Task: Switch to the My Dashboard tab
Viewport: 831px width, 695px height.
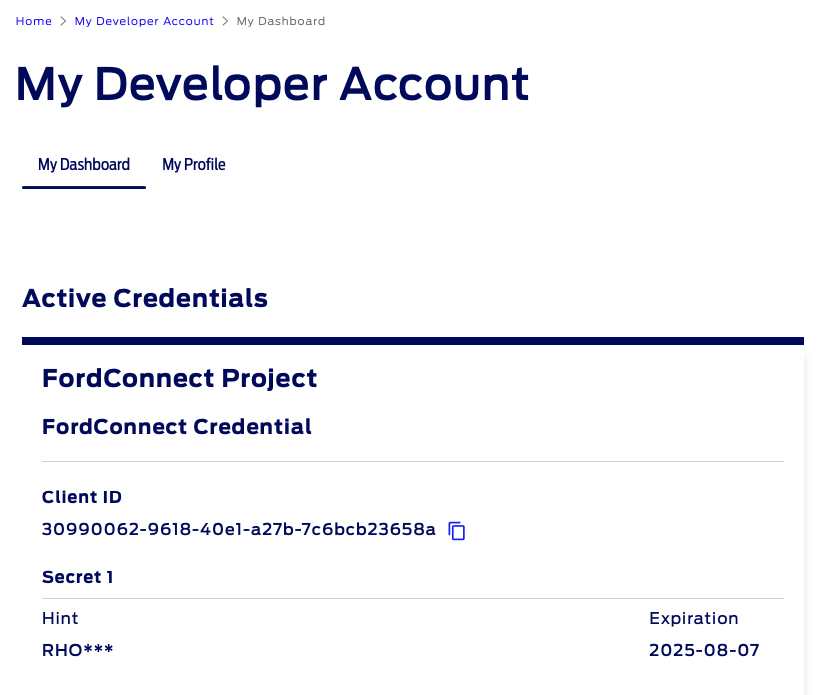Action: point(84,165)
